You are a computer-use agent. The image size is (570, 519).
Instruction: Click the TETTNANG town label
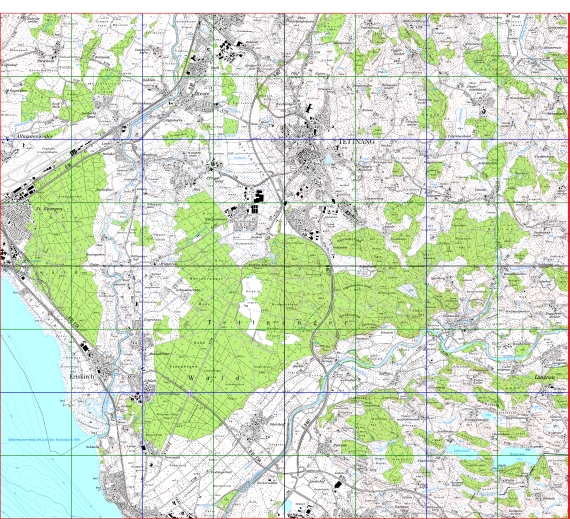tap(356, 142)
